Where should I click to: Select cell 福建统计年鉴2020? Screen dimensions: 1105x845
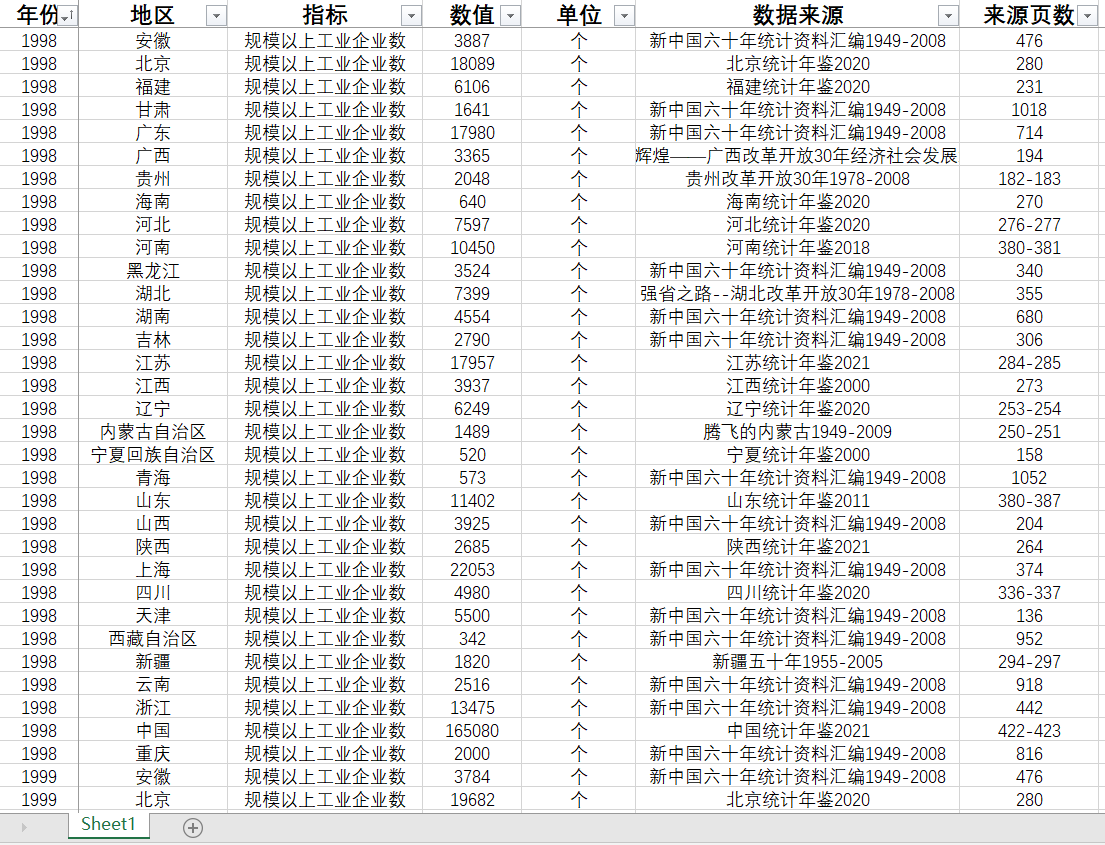point(797,87)
